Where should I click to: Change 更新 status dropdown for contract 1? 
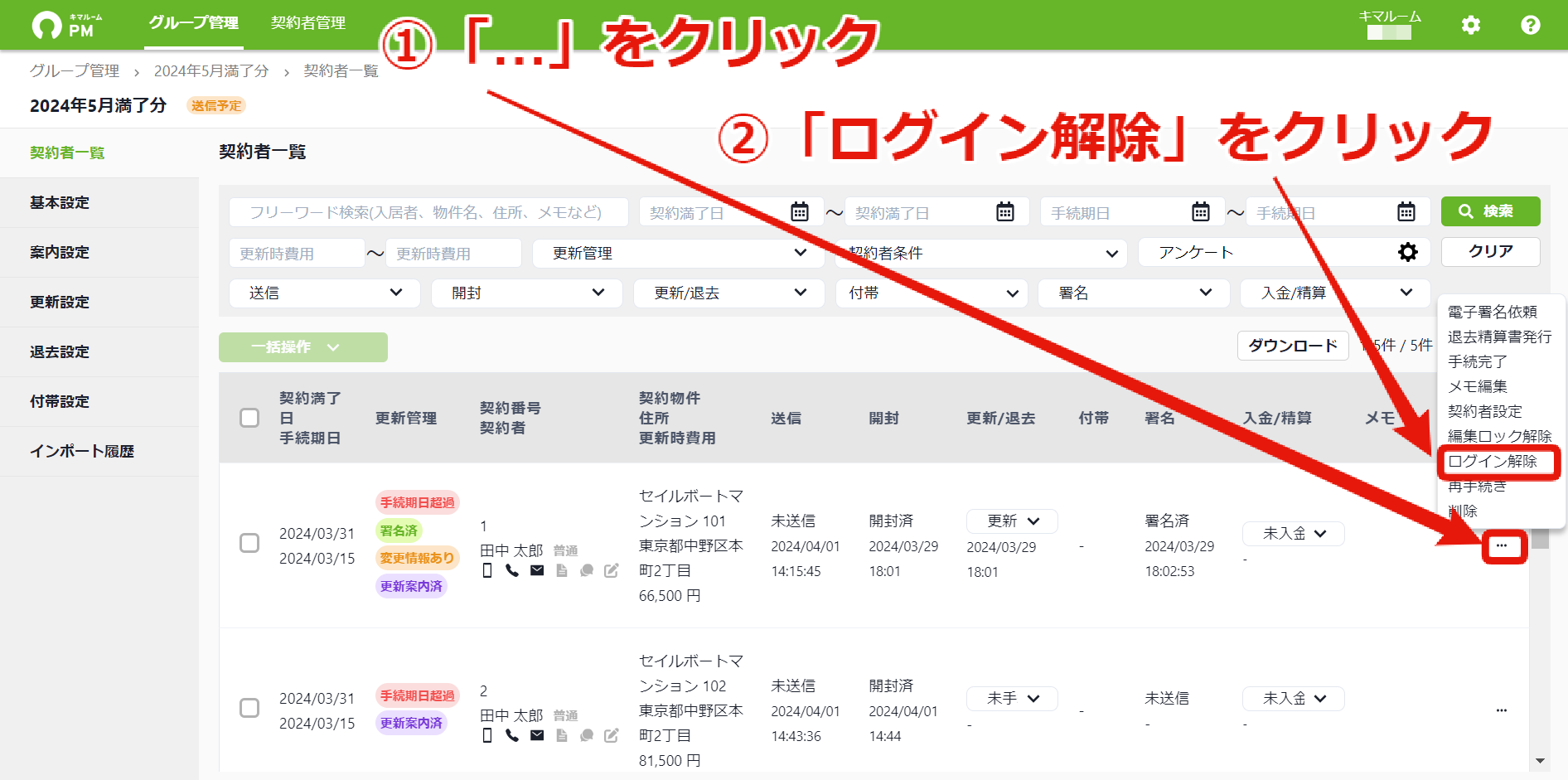point(1012,521)
